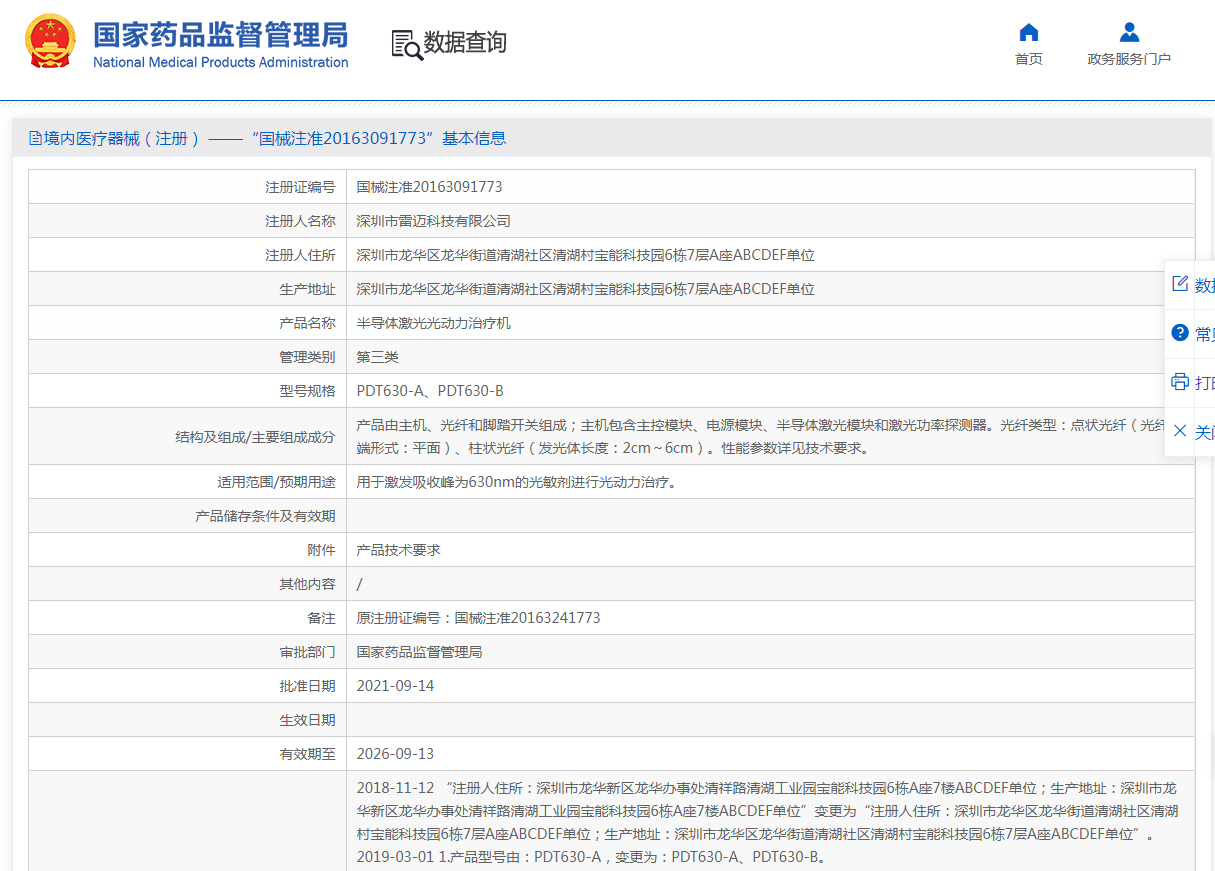Click the 生产地址 address value
This screenshot has width=1215, height=871.
586,289
